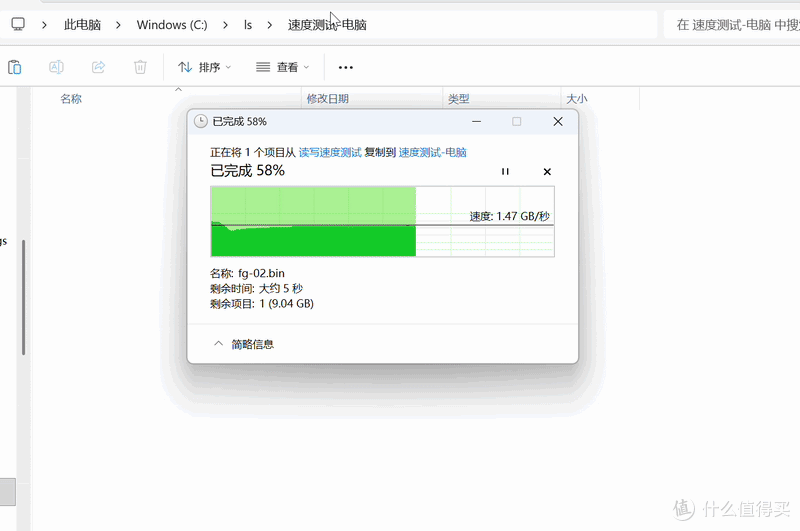Screen dimensions: 800x531
Task: Click the rename icon in toolbar
Action: 56,67
